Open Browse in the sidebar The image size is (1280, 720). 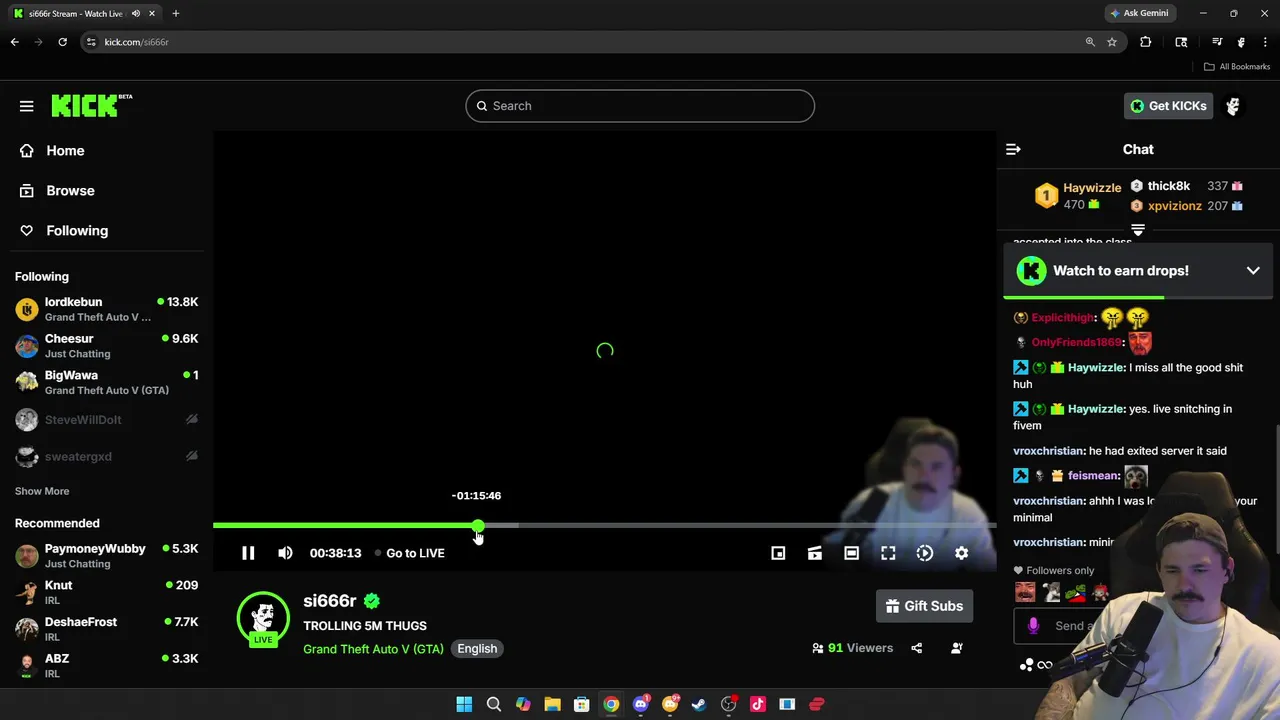point(57,191)
